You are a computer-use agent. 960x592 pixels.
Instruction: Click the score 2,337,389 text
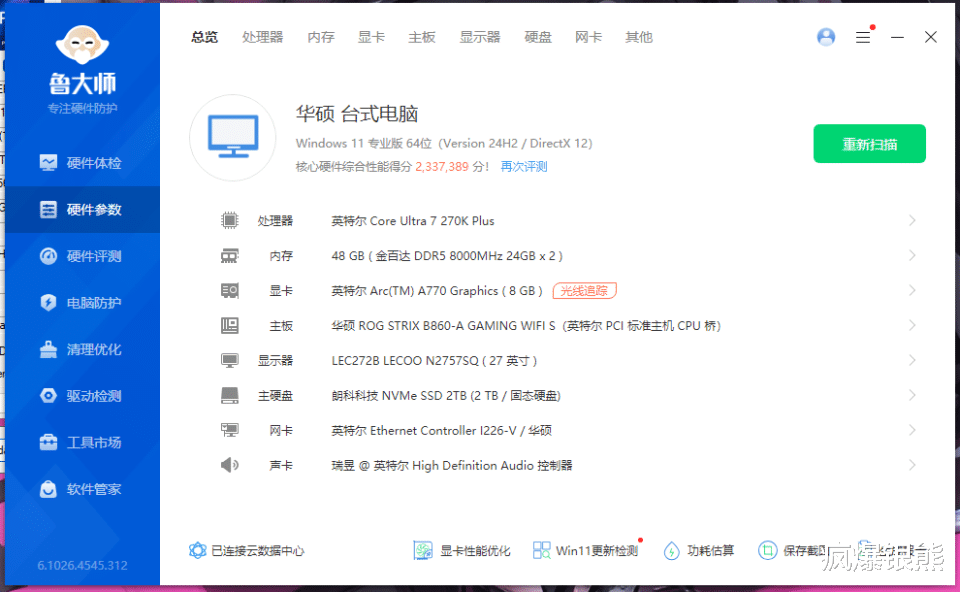[x=441, y=167]
